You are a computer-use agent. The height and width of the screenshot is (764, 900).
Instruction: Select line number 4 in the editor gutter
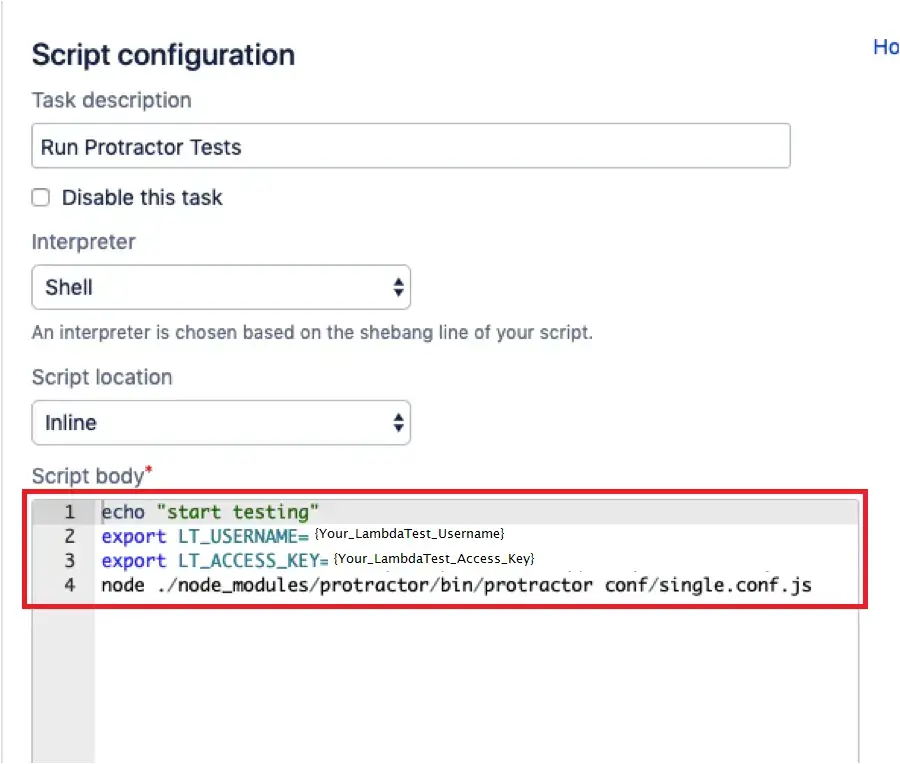69,585
